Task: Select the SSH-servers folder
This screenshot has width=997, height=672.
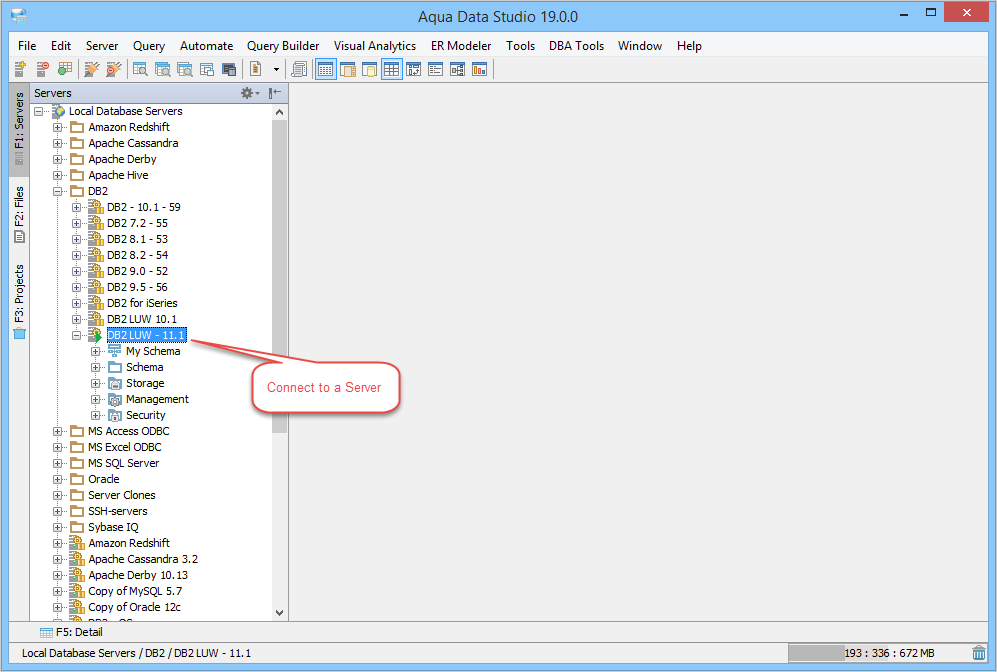Action: [x=118, y=511]
